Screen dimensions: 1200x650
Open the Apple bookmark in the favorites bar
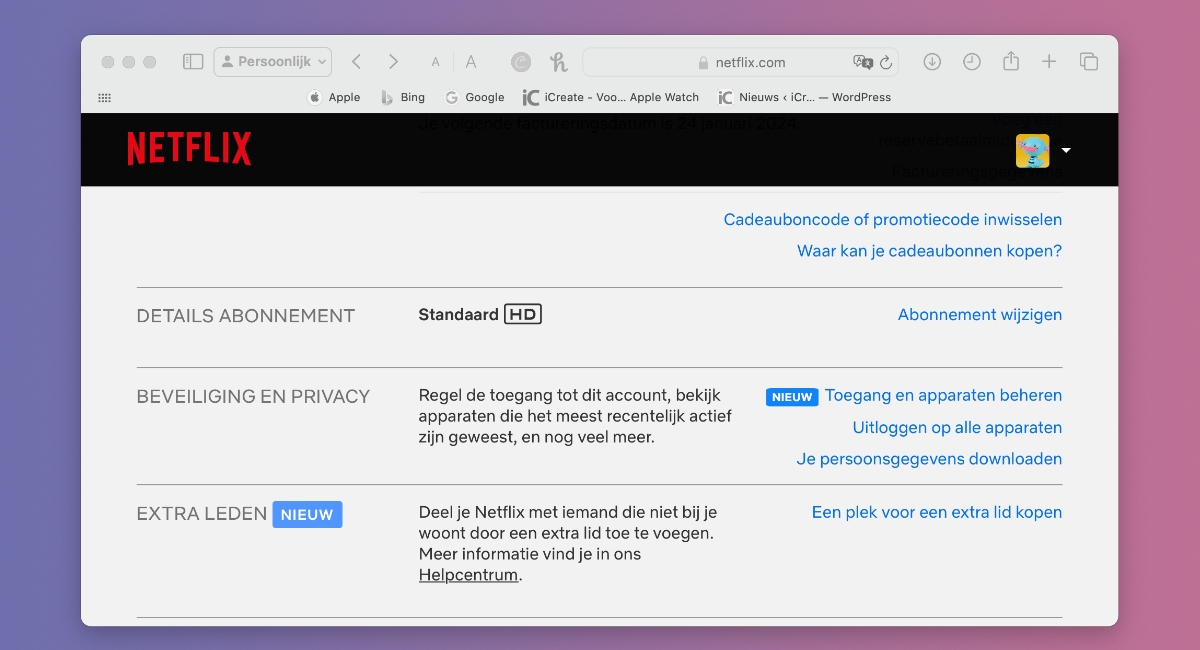[x=334, y=97]
